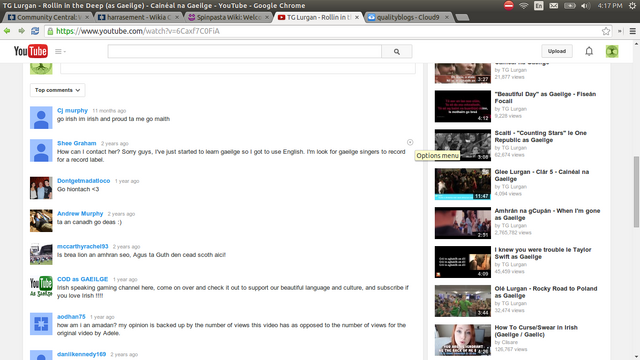
Task: Open the YouTube guide menu icon
Action: click(x=60, y=51)
